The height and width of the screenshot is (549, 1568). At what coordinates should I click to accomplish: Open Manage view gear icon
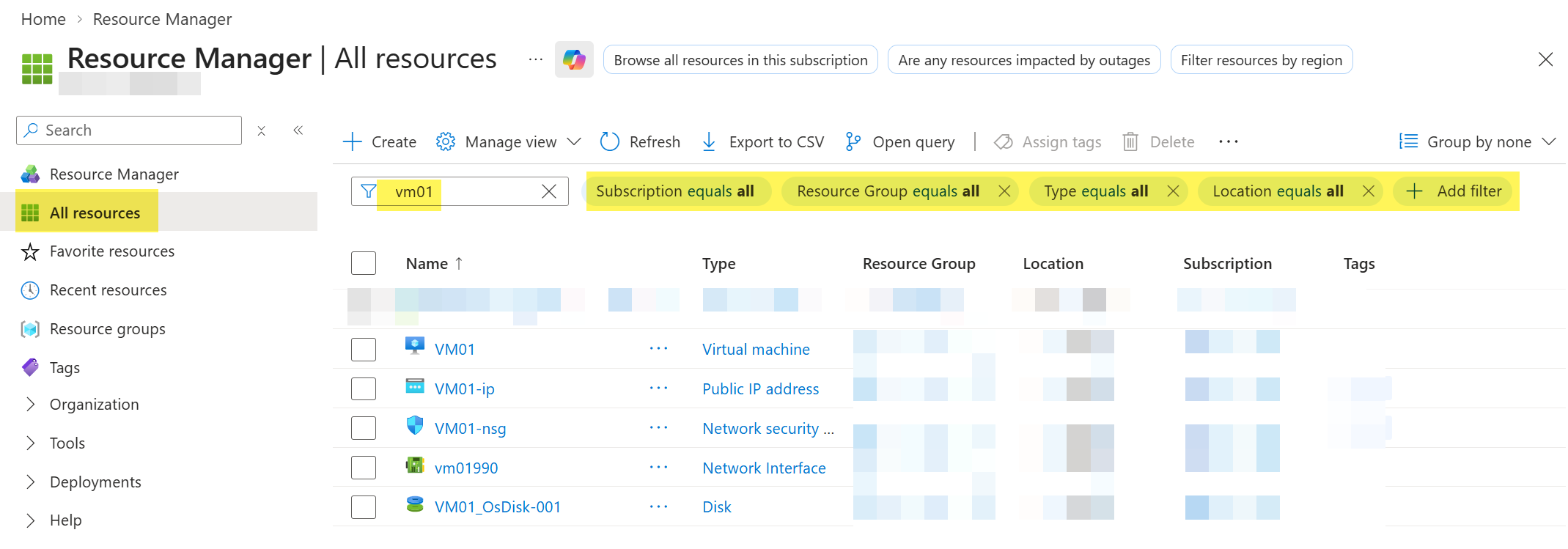(446, 141)
